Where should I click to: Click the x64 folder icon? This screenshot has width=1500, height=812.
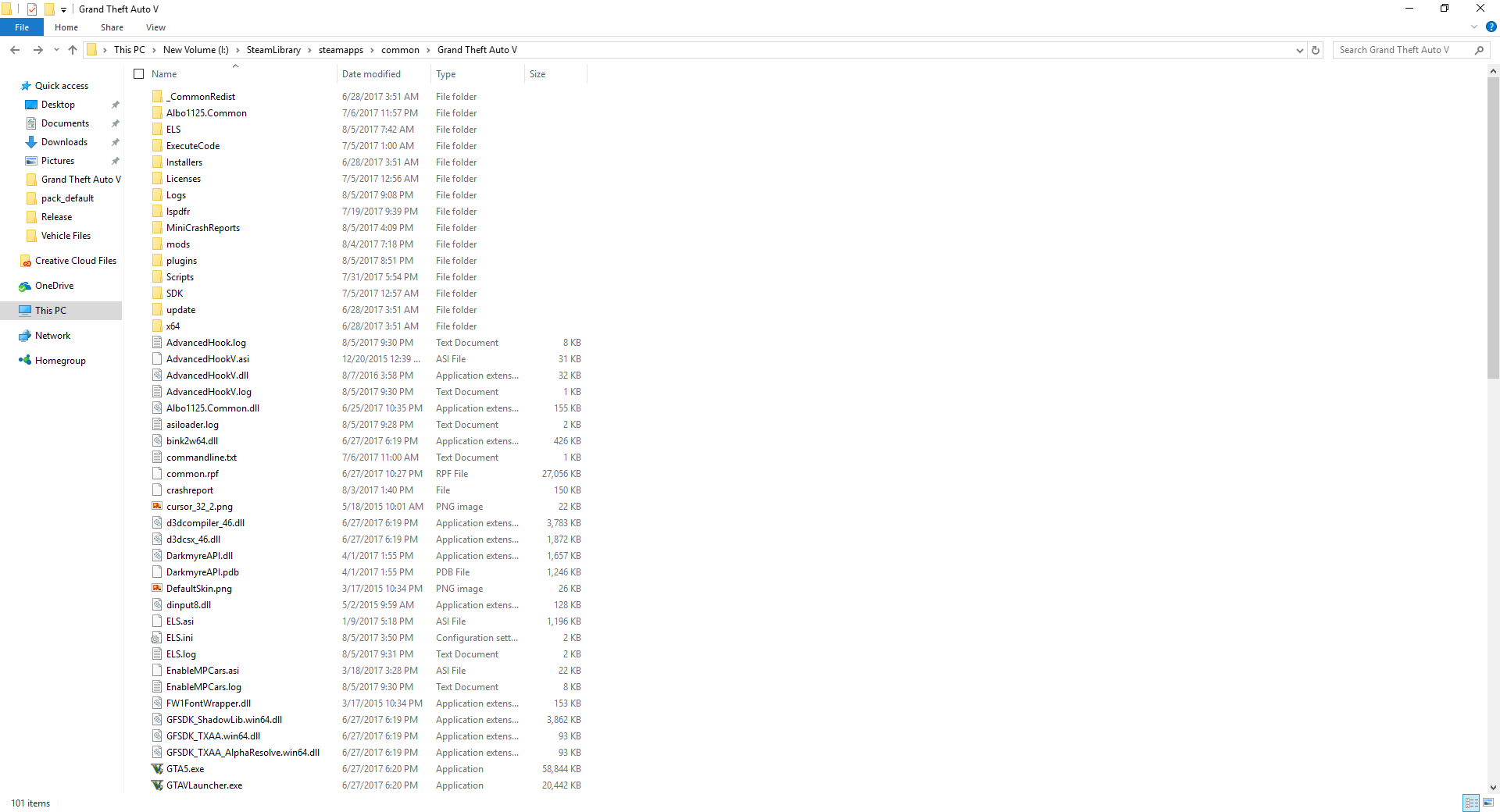[x=157, y=326]
